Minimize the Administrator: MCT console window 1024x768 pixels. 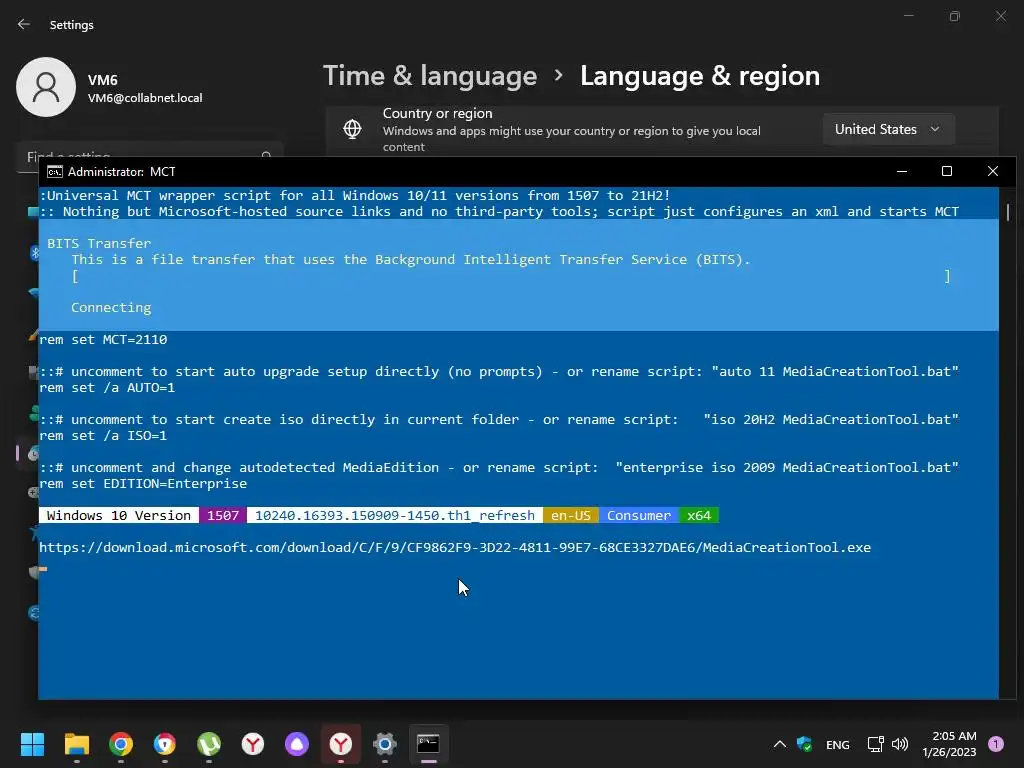click(x=902, y=172)
